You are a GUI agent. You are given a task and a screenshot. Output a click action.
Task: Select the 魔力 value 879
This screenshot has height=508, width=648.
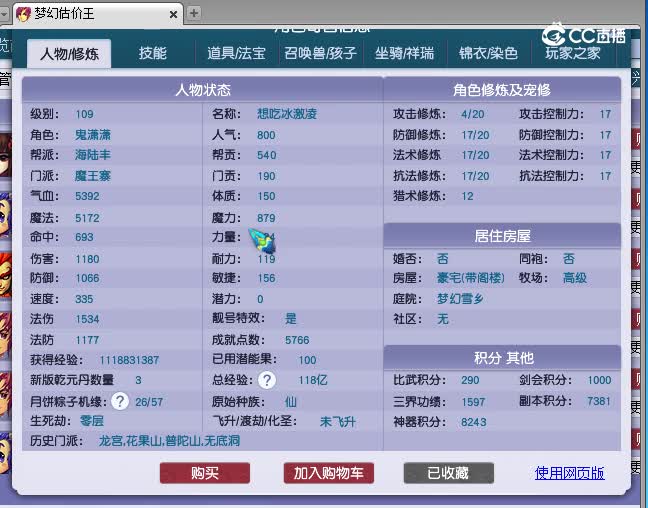tap(266, 218)
